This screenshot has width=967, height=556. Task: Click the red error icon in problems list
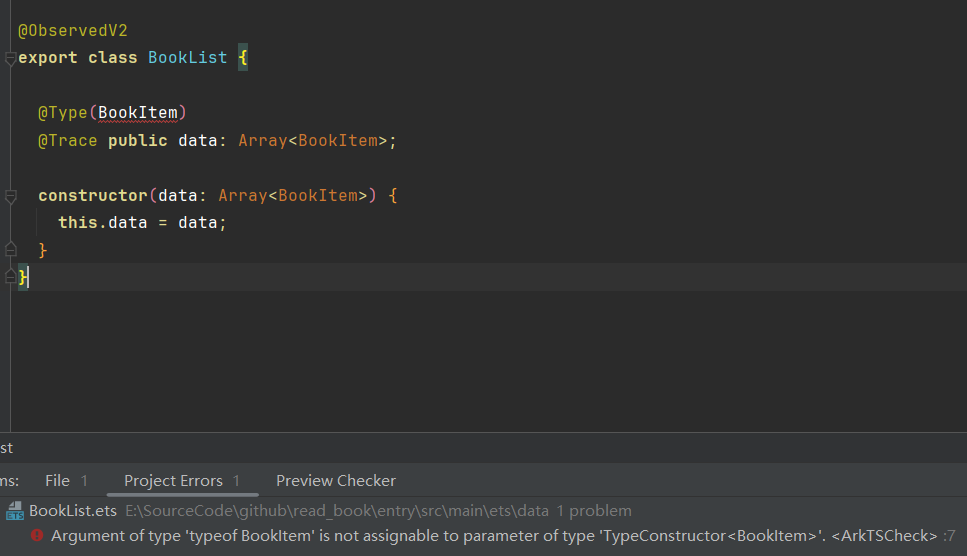(x=37, y=536)
